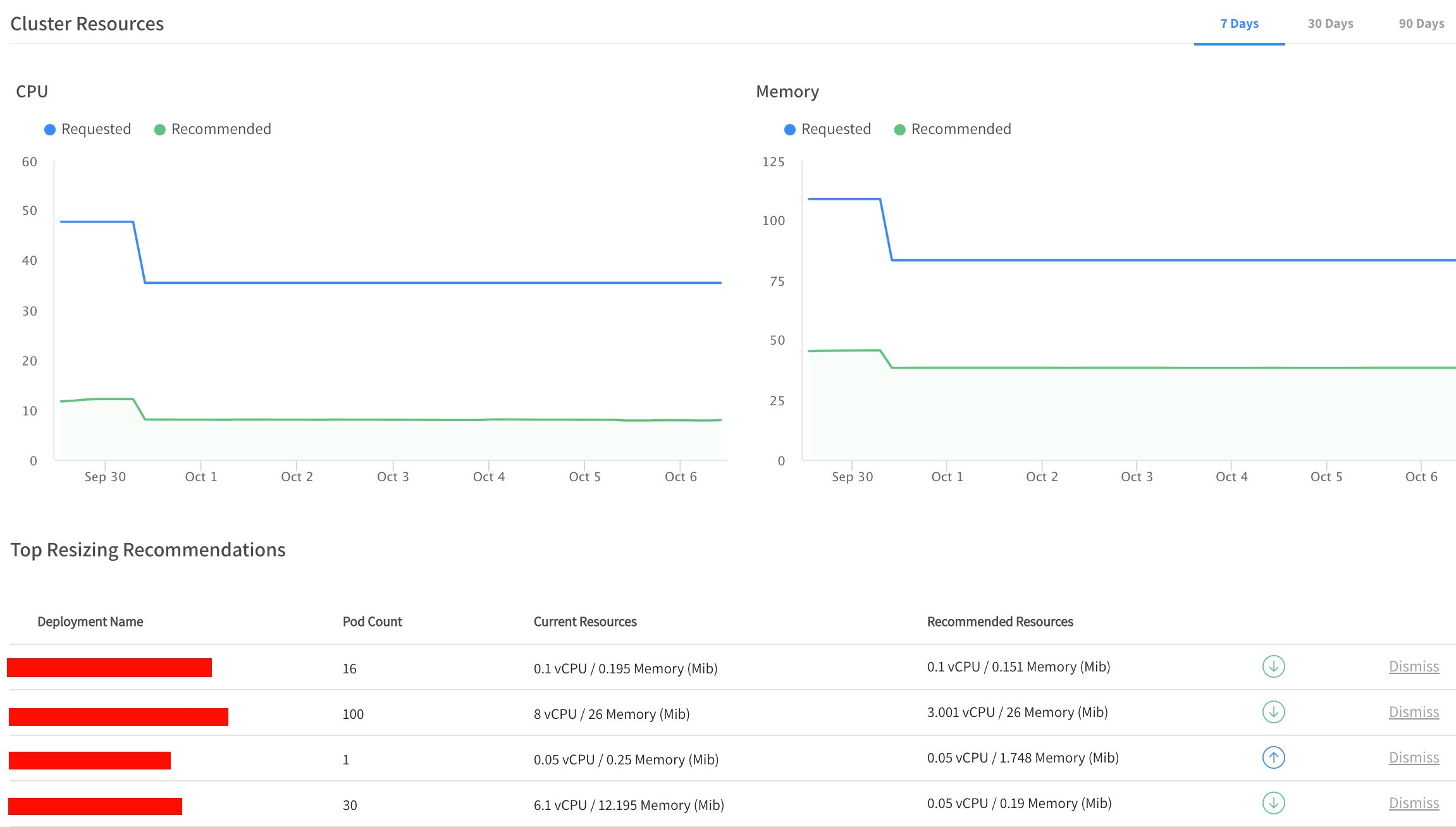
Task: Click downsize arrow icon for 100-pod deployment
Action: [x=1273, y=712]
